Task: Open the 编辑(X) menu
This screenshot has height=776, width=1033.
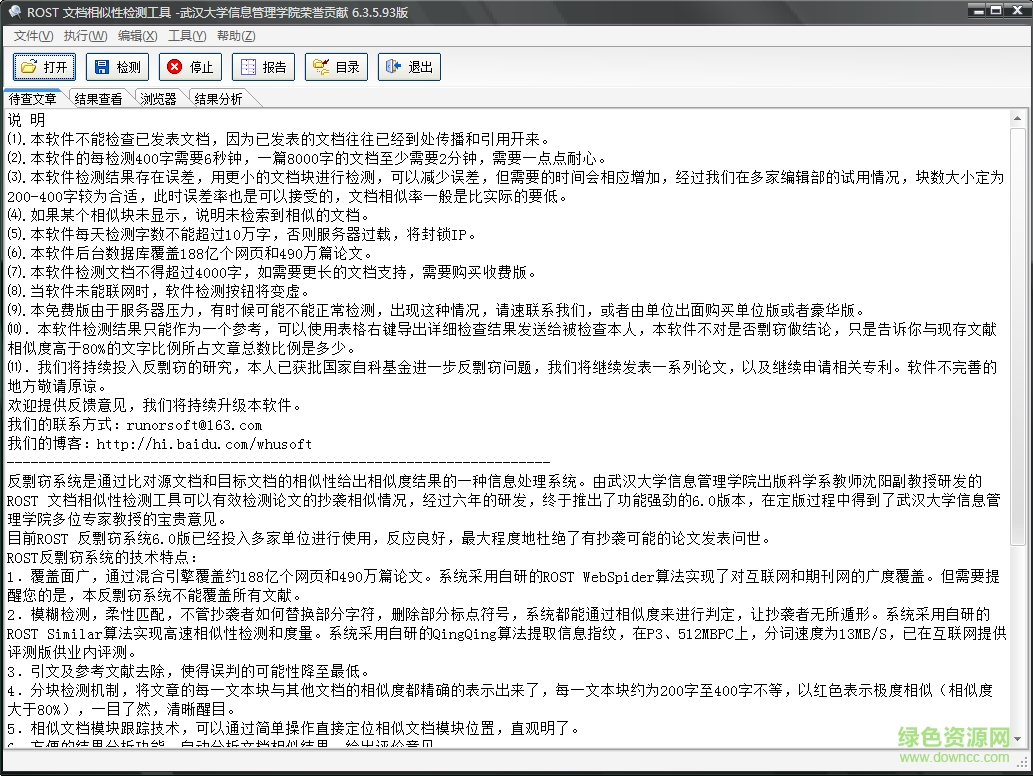Action: point(135,35)
